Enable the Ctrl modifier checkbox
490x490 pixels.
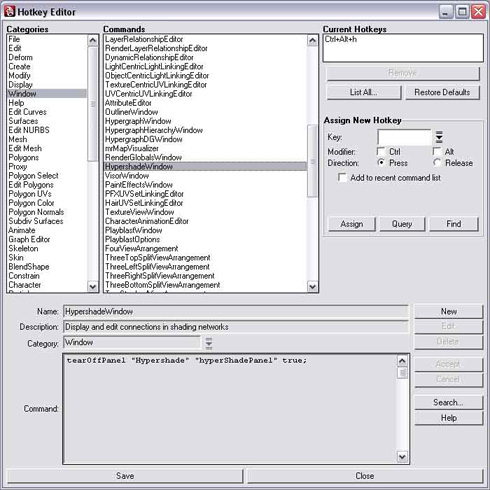pos(381,151)
